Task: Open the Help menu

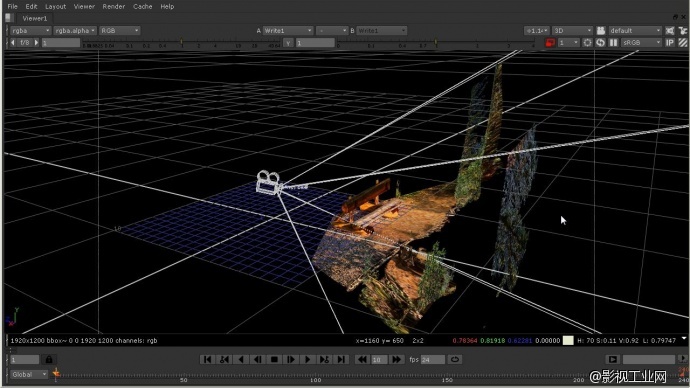Action: (x=167, y=7)
